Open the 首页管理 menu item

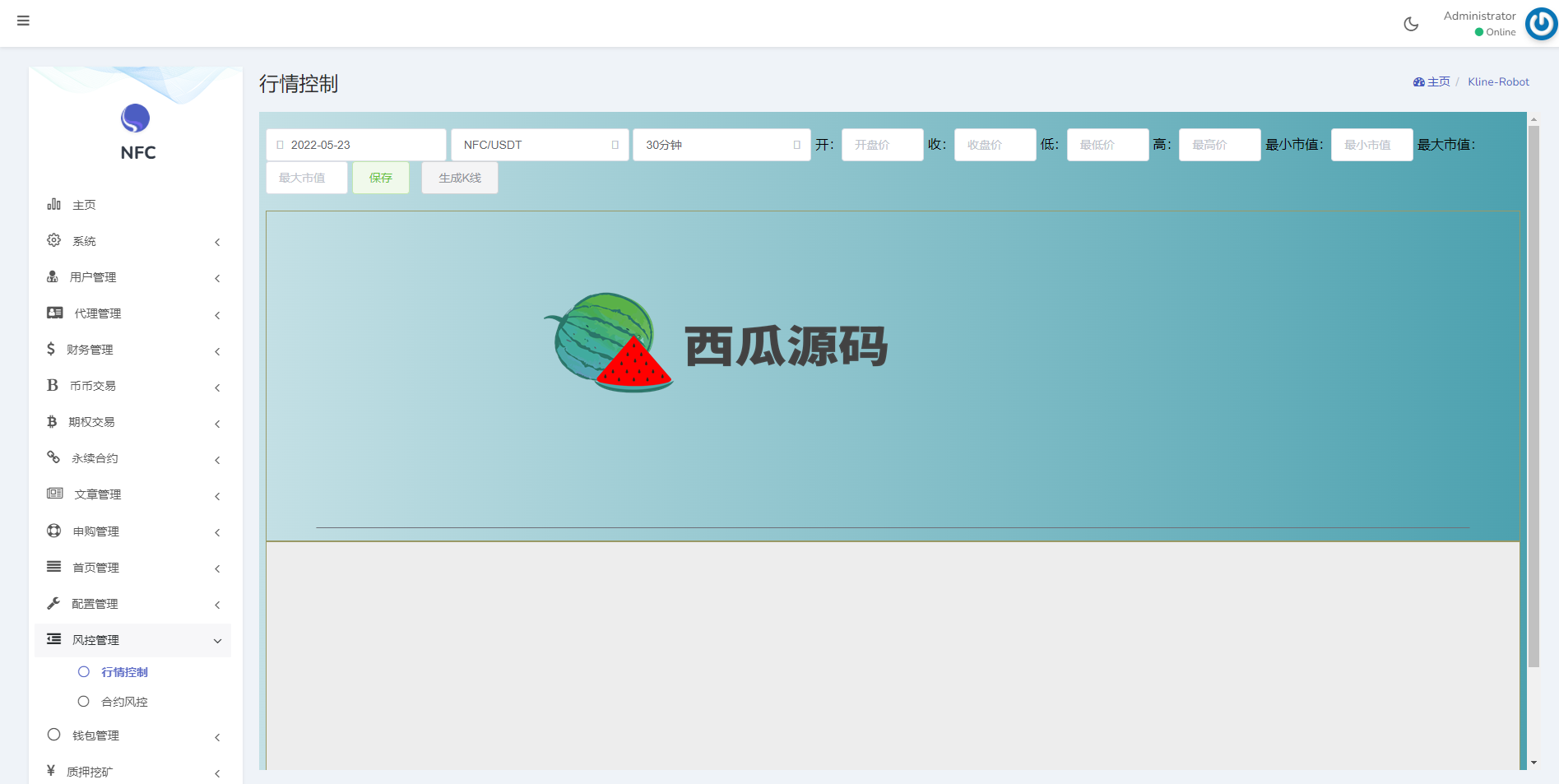[132, 568]
